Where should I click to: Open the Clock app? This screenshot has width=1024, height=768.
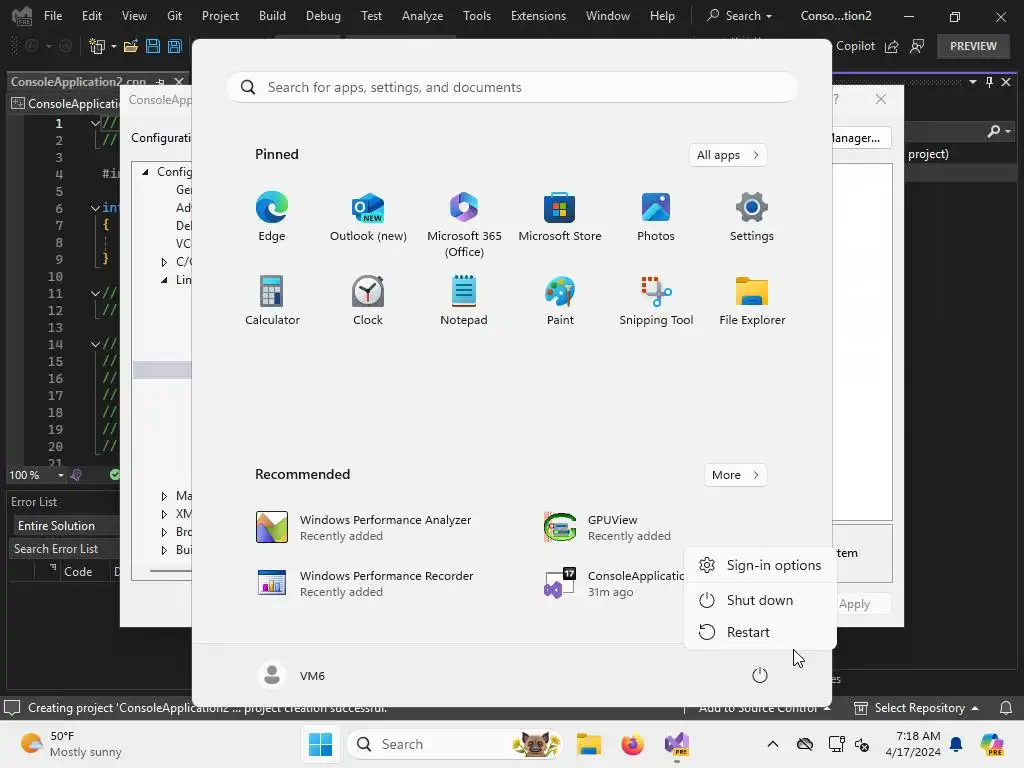pyautogui.click(x=368, y=301)
